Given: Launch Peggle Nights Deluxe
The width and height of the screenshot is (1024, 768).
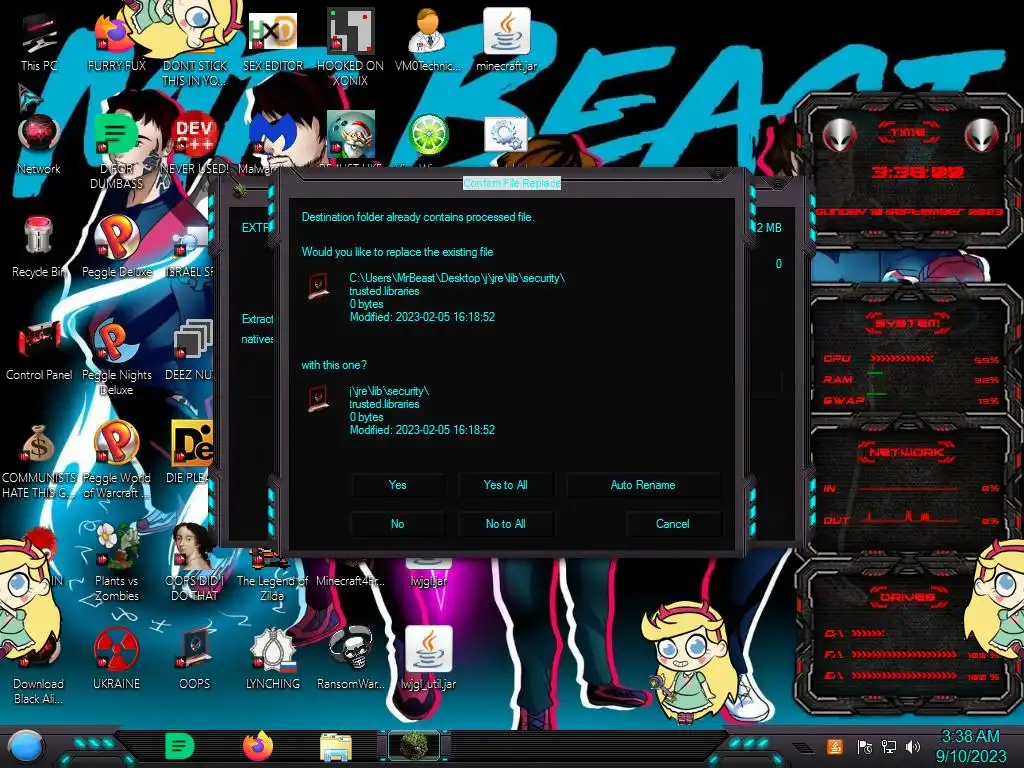Looking at the screenshot, I should pyautogui.click(x=116, y=356).
